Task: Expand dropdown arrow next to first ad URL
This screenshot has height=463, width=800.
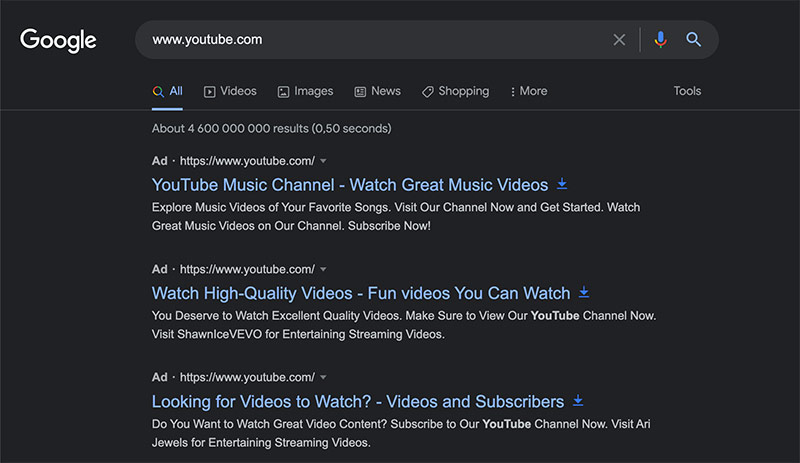Action: coord(324,161)
